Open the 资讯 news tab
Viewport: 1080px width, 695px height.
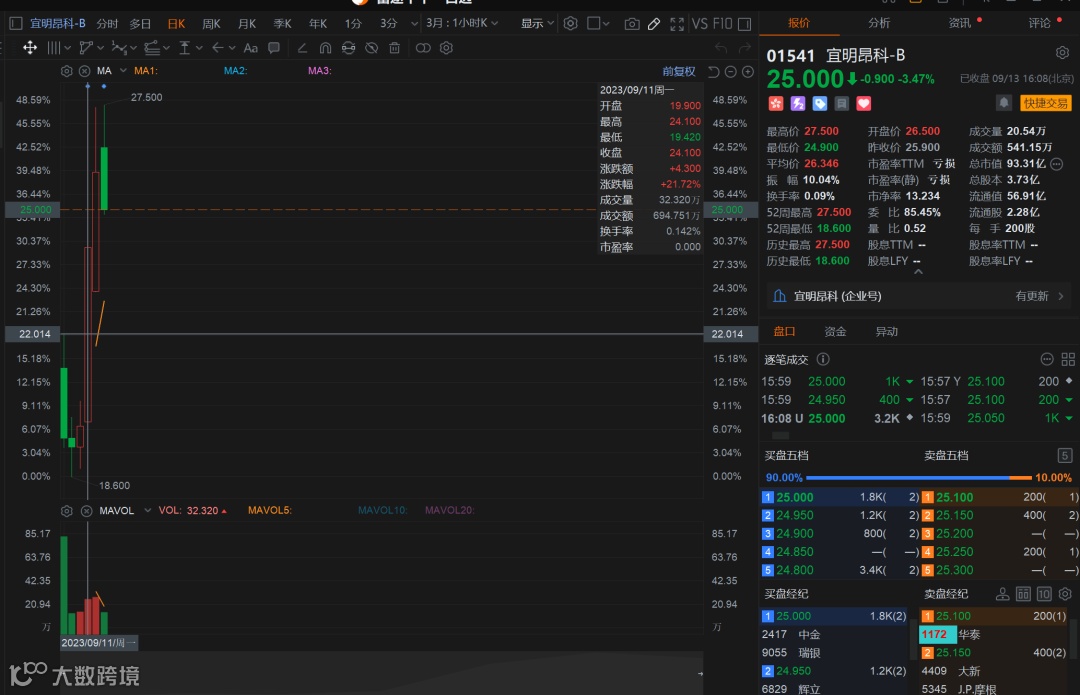pos(959,23)
